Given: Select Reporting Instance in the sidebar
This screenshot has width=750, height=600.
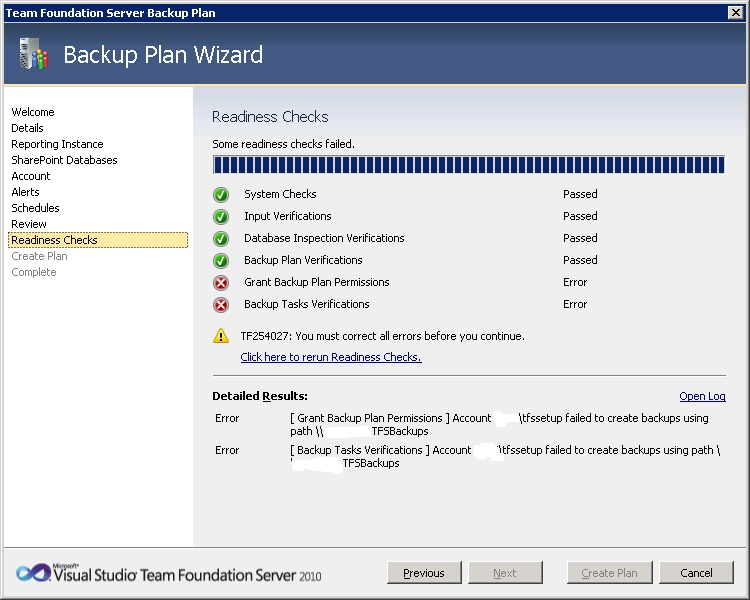Looking at the screenshot, I should click(57, 144).
